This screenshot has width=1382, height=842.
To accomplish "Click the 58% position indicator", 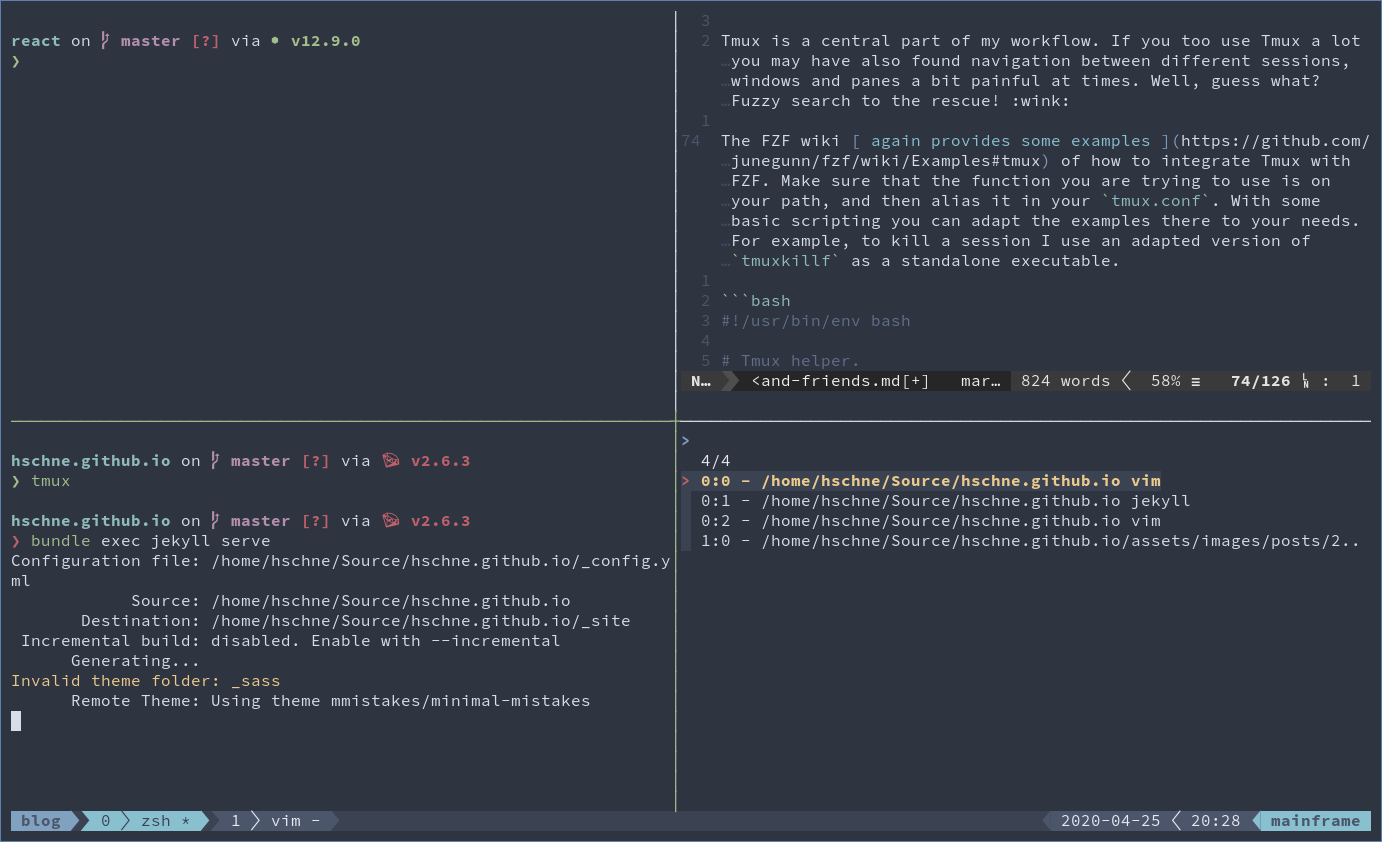I will coord(1166,381).
